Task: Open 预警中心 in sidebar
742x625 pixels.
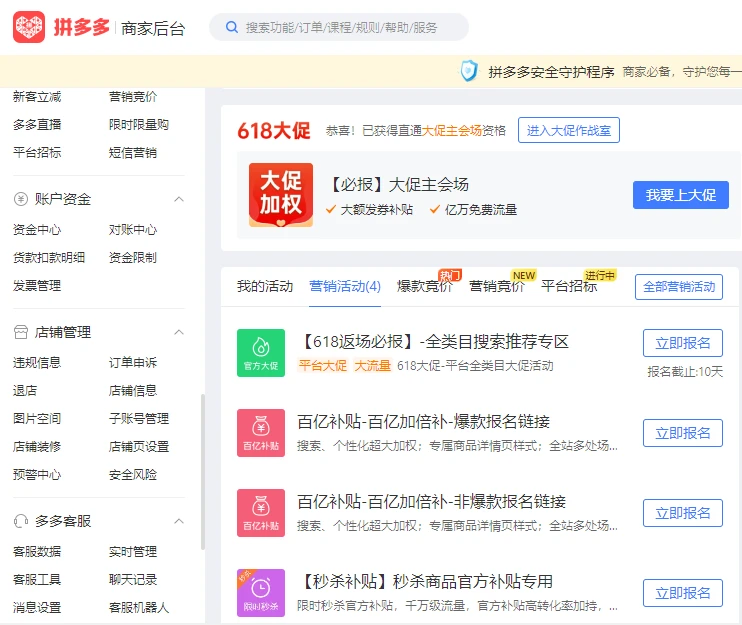Action: (x=37, y=475)
